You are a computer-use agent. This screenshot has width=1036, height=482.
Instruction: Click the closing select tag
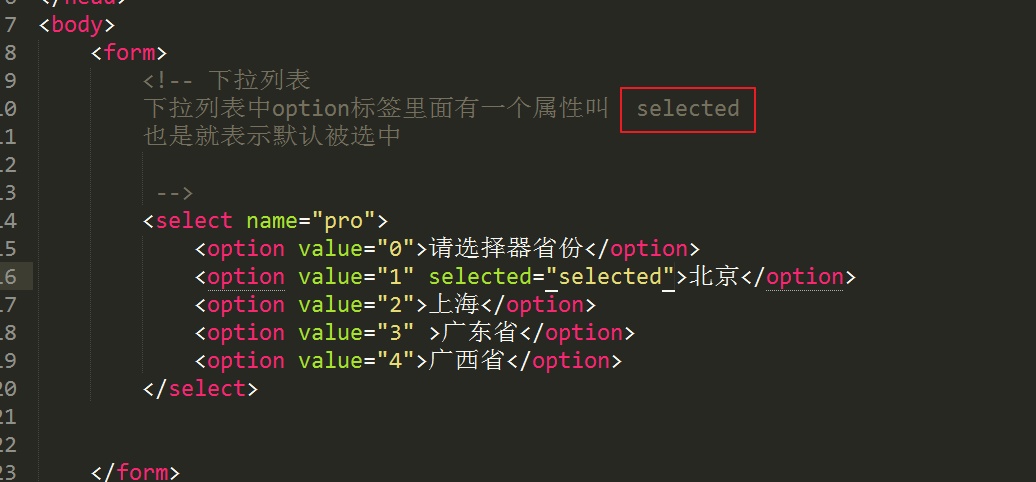point(200,388)
